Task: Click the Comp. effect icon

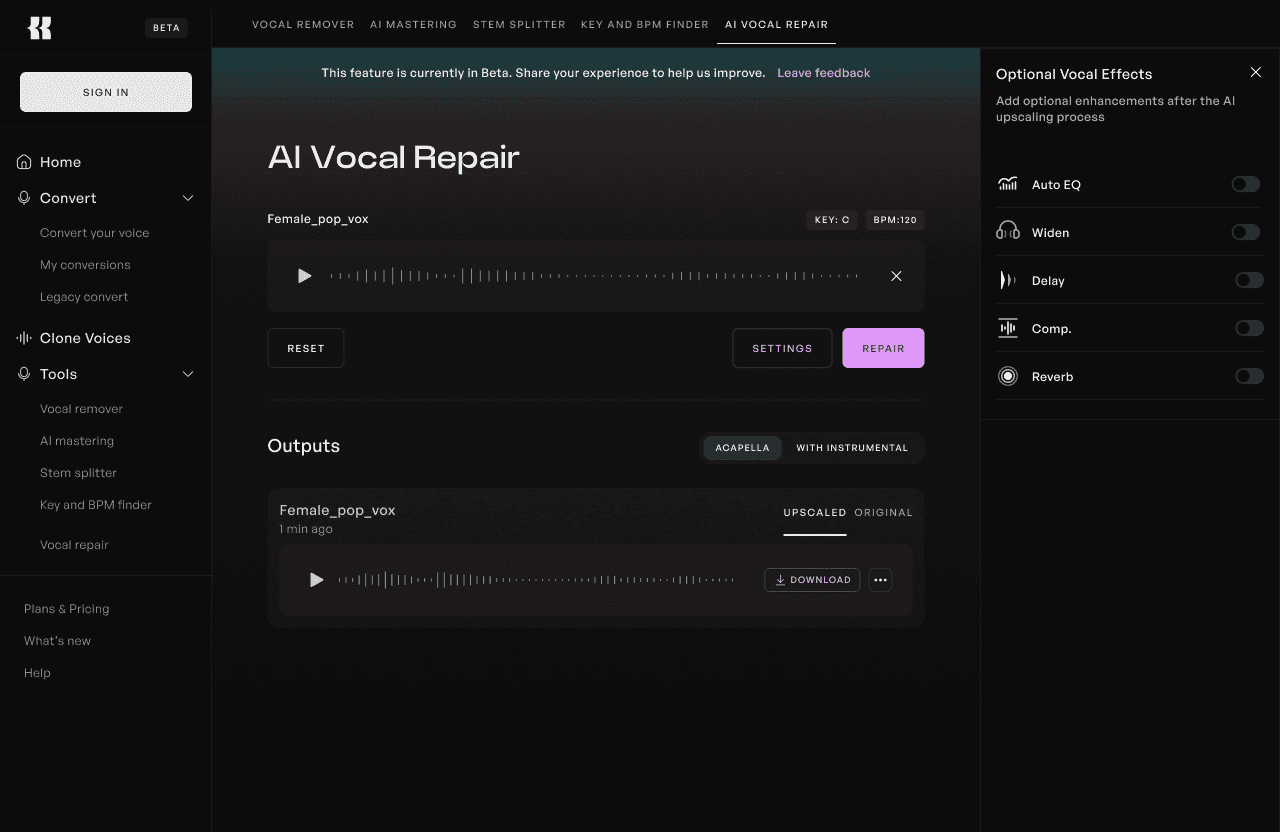Action: coord(1008,328)
